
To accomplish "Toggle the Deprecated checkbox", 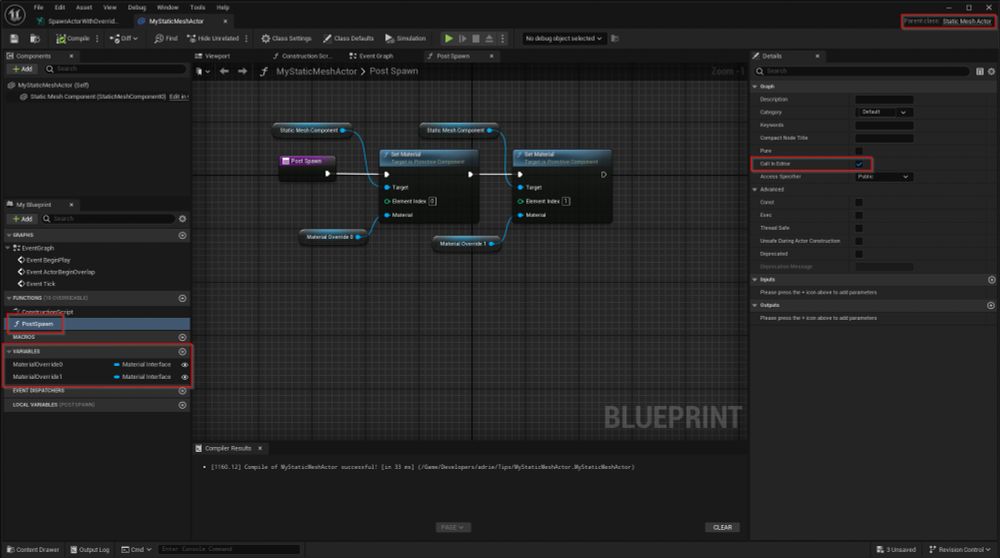I will tap(859, 254).
